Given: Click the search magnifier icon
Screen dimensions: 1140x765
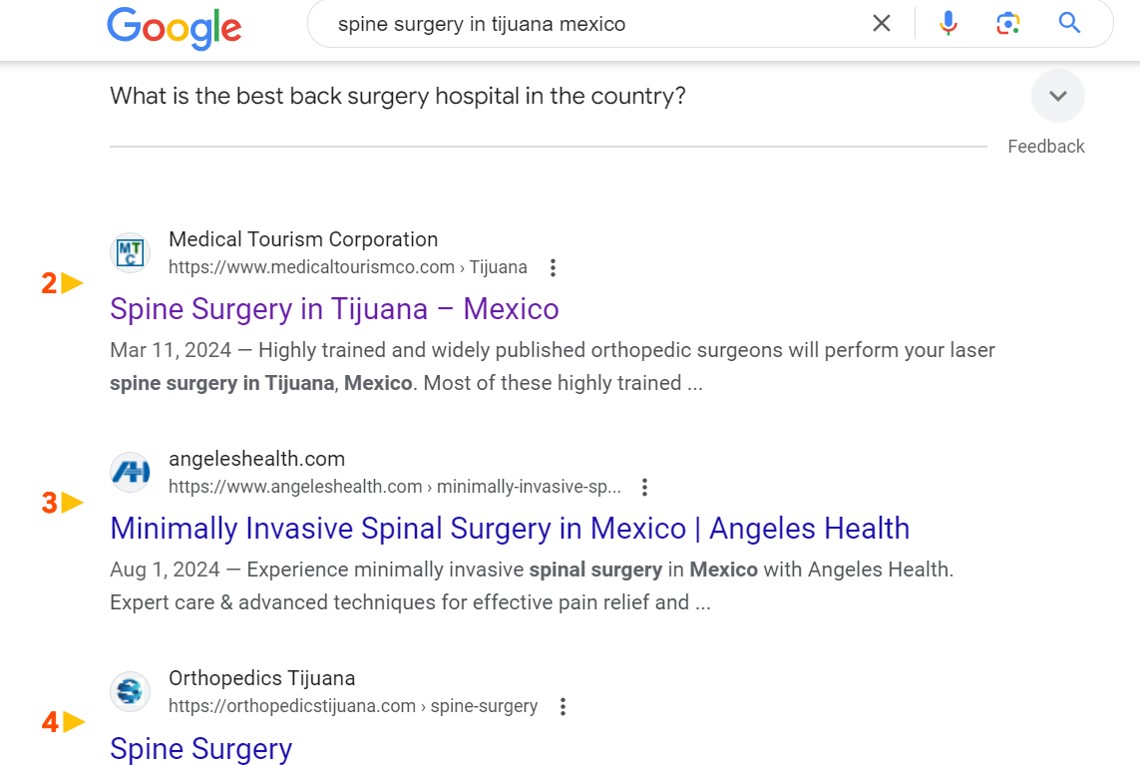Looking at the screenshot, I should [1069, 23].
